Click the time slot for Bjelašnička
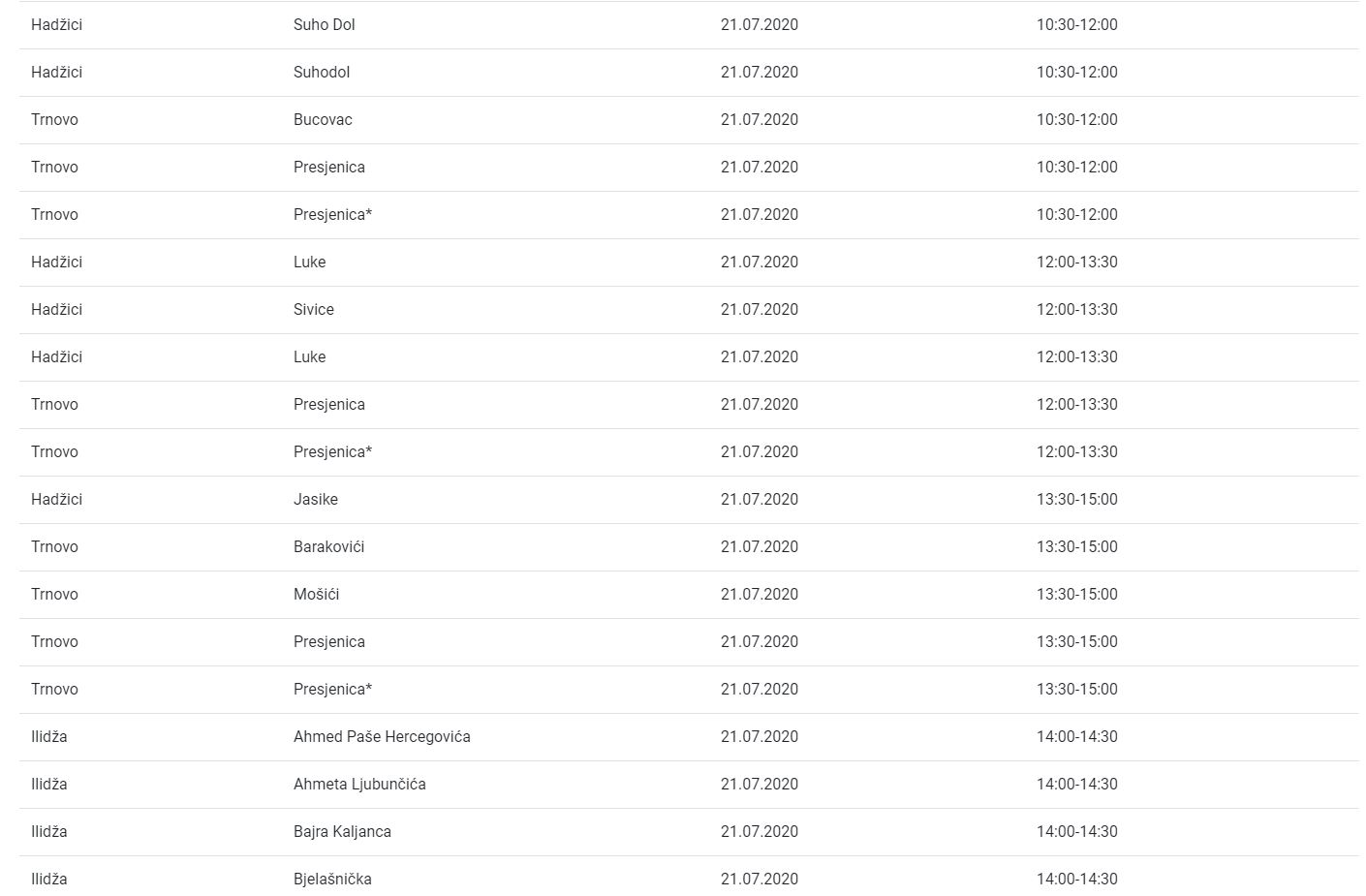 coord(1076,880)
